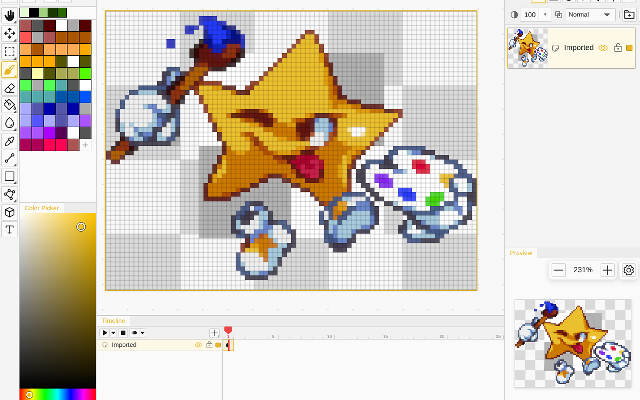Click the rainbow hue slider bar
This screenshot has height=400, width=640.
pyautogui.click(x=58, y=395)
